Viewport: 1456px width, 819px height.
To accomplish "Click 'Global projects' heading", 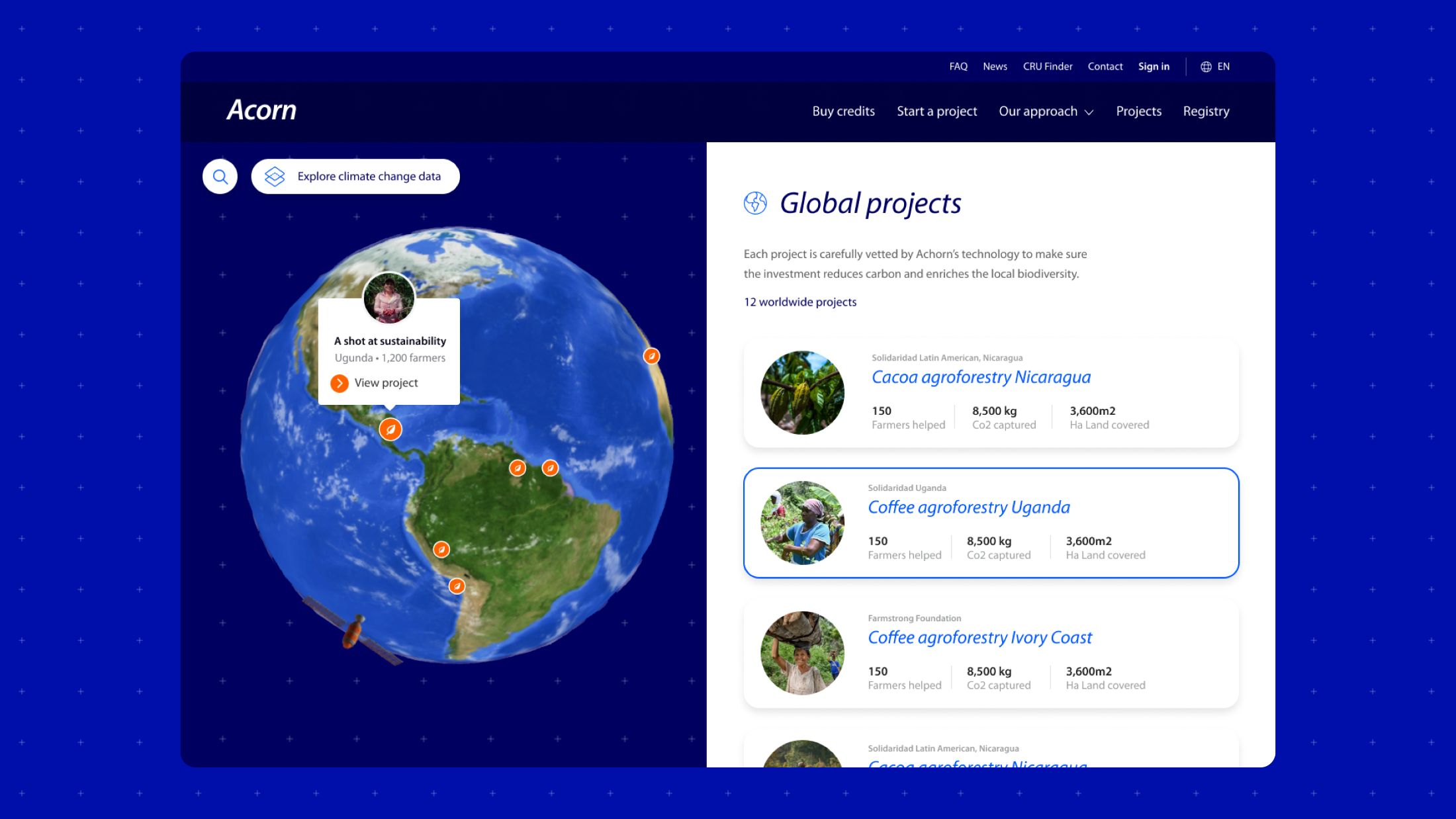I will coord(870,204).
